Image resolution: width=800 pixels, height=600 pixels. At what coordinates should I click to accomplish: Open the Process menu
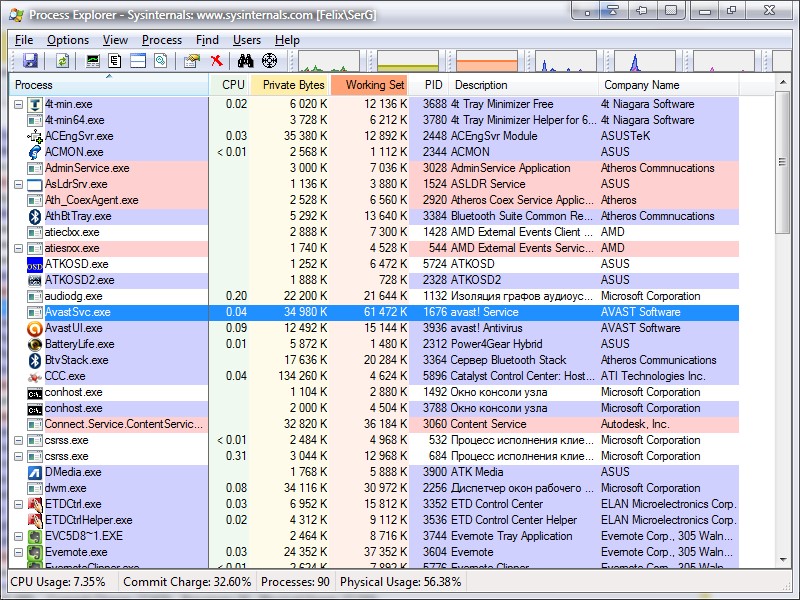[x=162, y=40]
